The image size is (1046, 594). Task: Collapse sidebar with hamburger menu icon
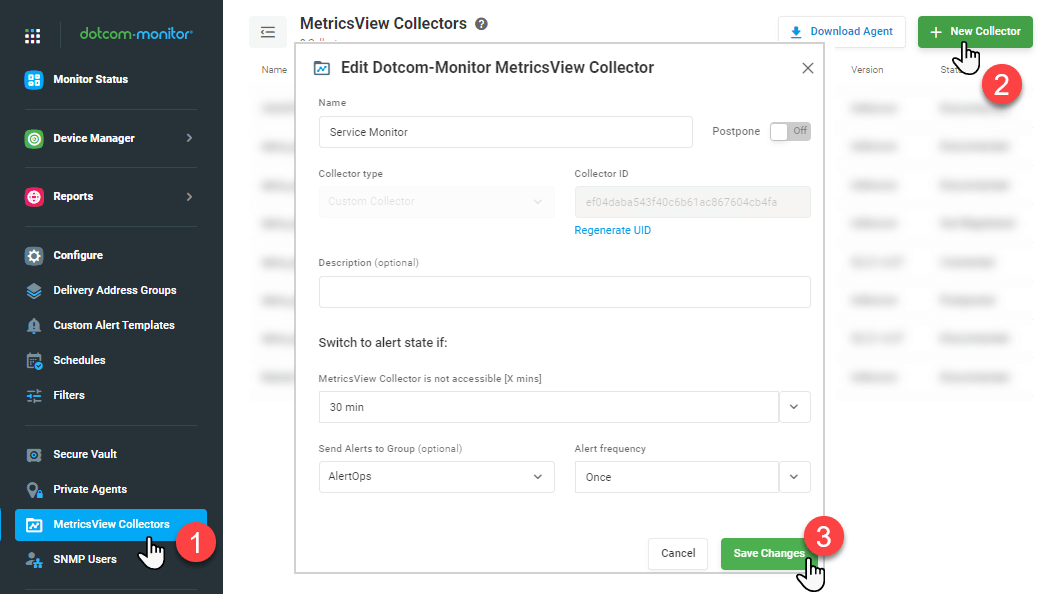tap(268, 32)
